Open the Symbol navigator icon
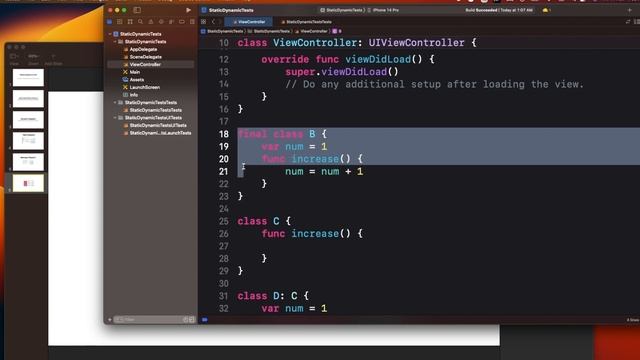The height and width of the screenshot is (360, 640). 130,22
